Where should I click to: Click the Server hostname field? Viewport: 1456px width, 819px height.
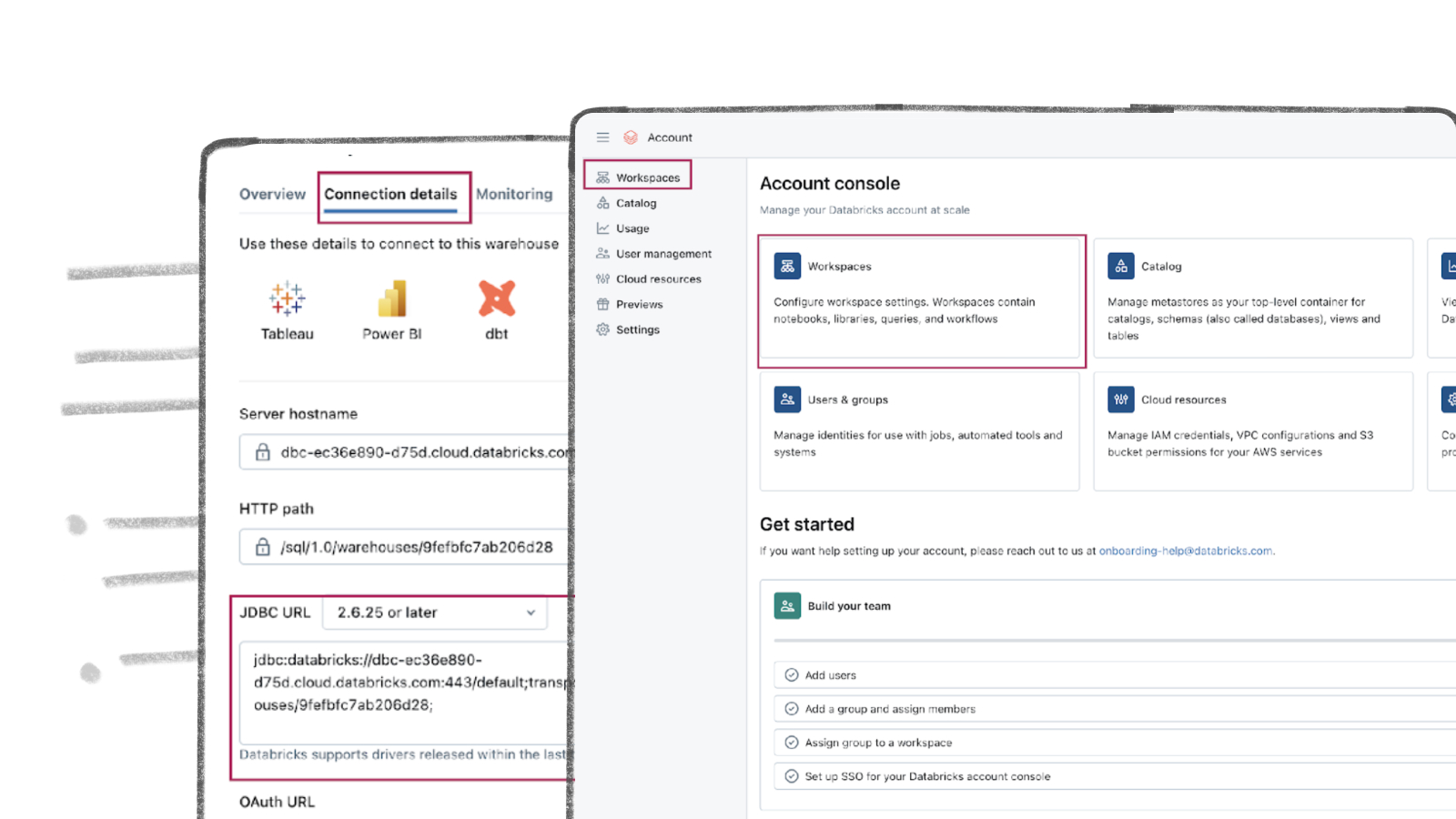[x=406, y=452]
